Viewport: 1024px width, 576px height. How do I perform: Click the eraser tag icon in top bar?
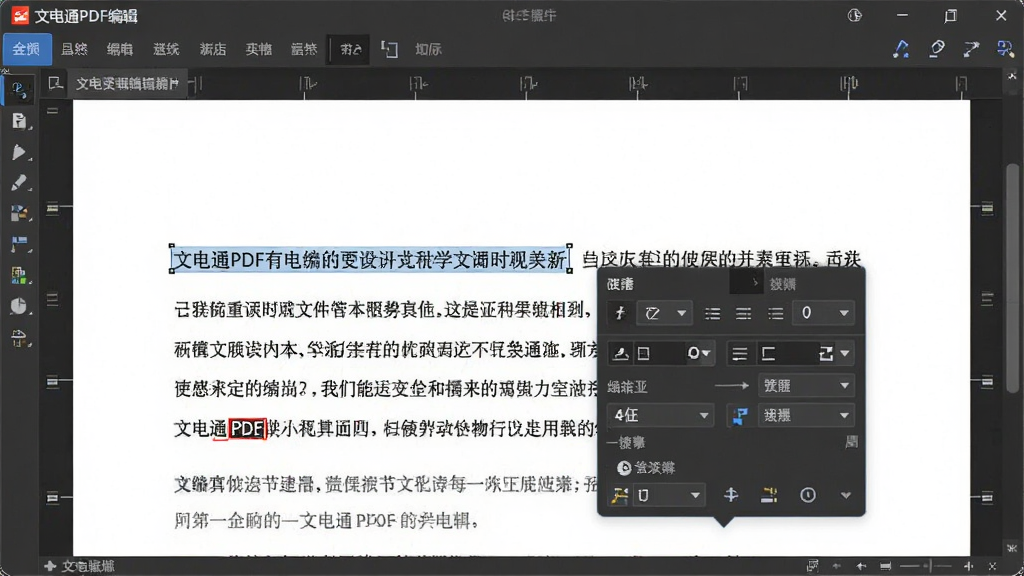tap(937, 49)
